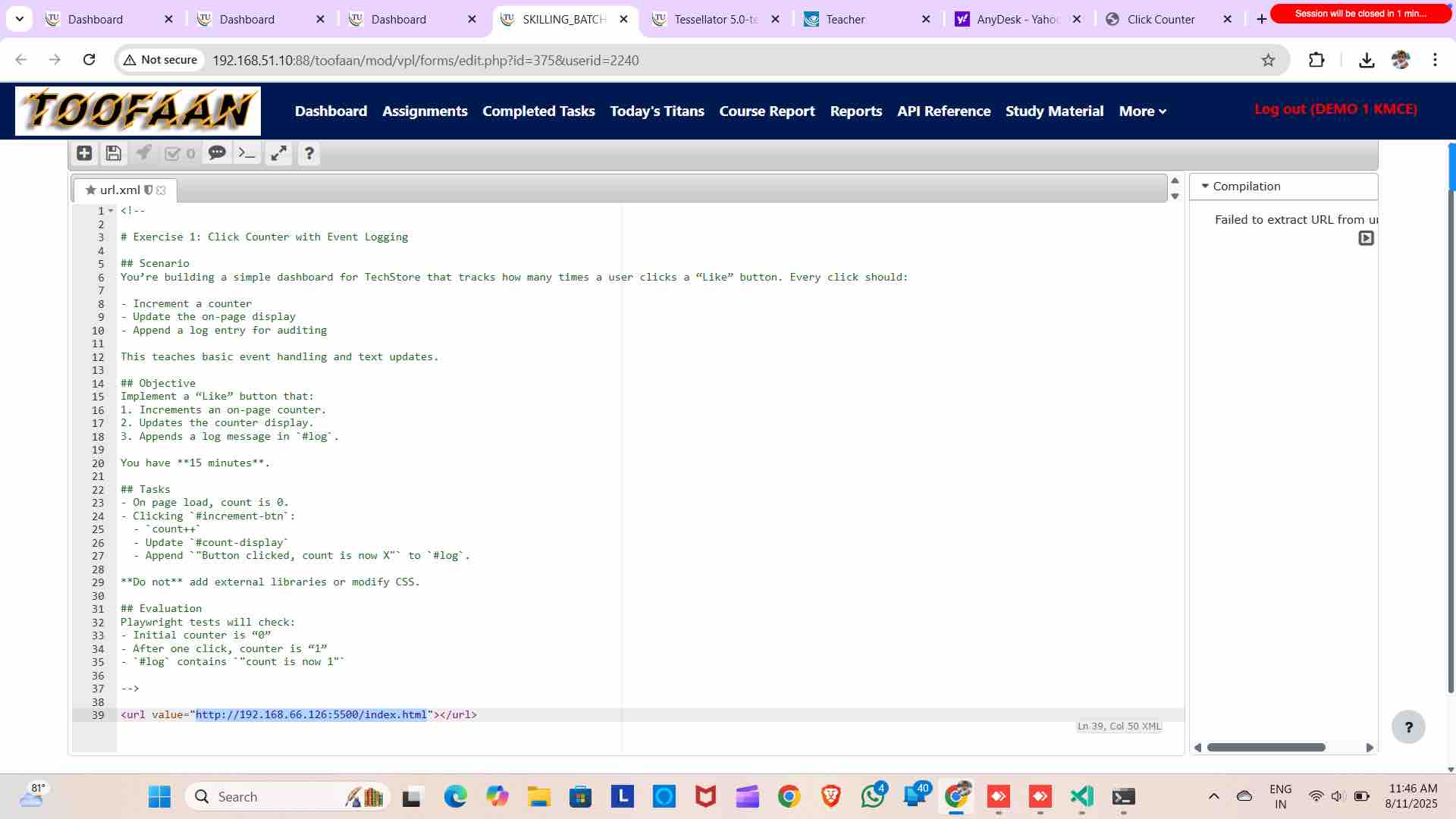Viewport: 1456px width, 819px height.
Task: Click the shield icon on url.xml tab
Action: coord(149,190)
